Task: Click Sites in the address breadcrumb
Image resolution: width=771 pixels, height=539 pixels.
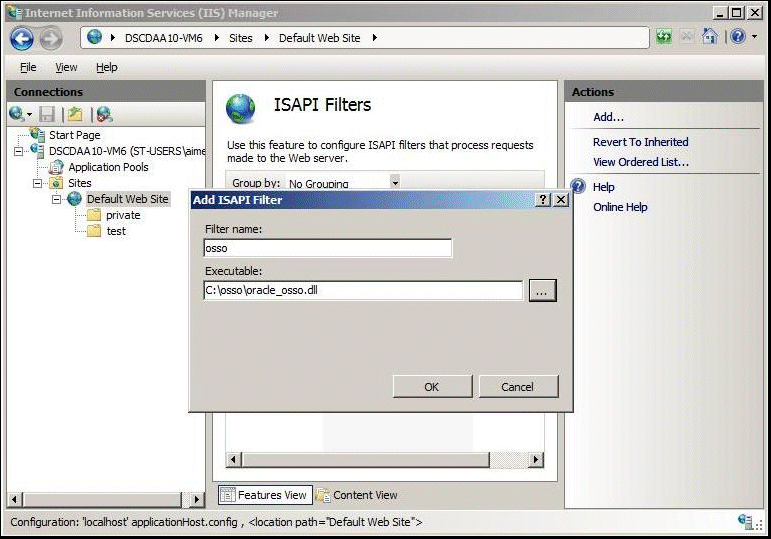Action: click(x=240, y=38)
